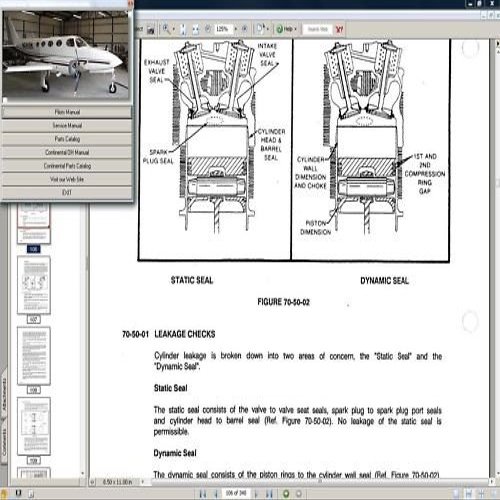Screen dimensions: 500x500
Task: Click the 106 of 340 page number field
Action: click(236, 493)
